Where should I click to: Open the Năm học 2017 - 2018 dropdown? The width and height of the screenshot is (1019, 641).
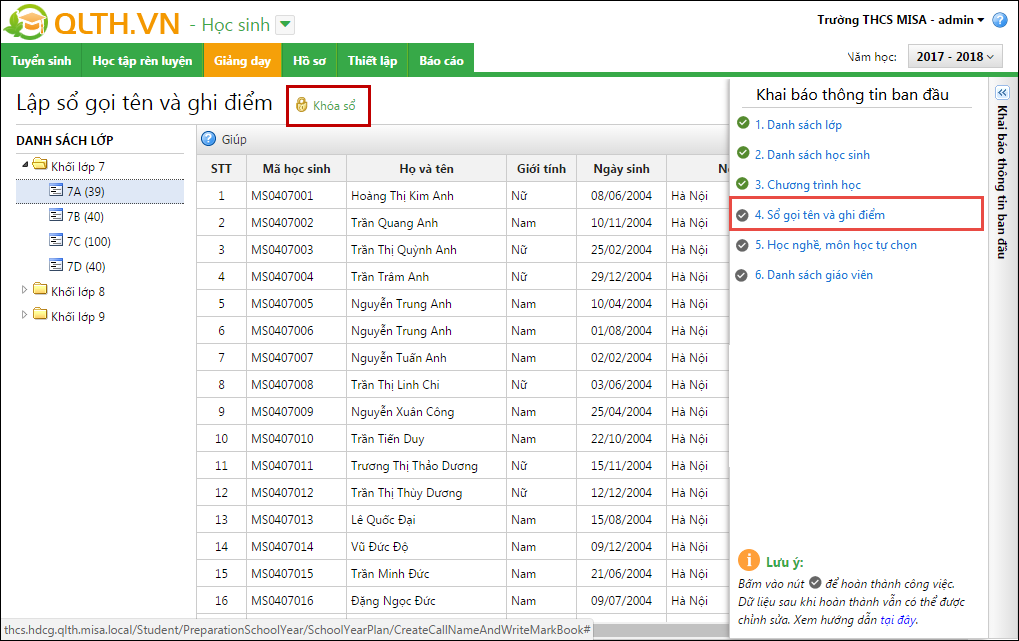pos(955,57)
